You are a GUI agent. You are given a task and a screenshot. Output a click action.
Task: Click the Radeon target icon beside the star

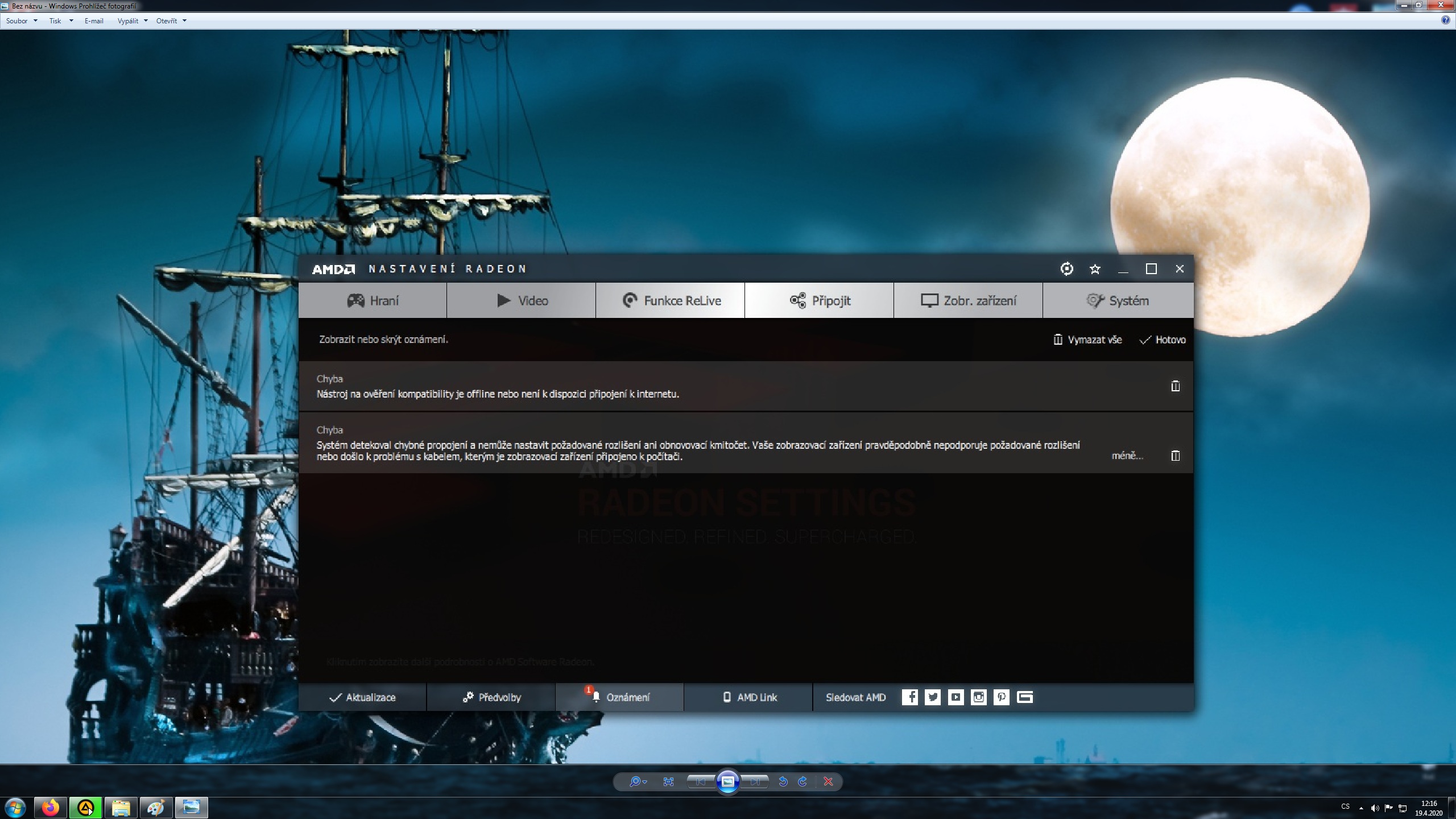[x=1067, y=269]
